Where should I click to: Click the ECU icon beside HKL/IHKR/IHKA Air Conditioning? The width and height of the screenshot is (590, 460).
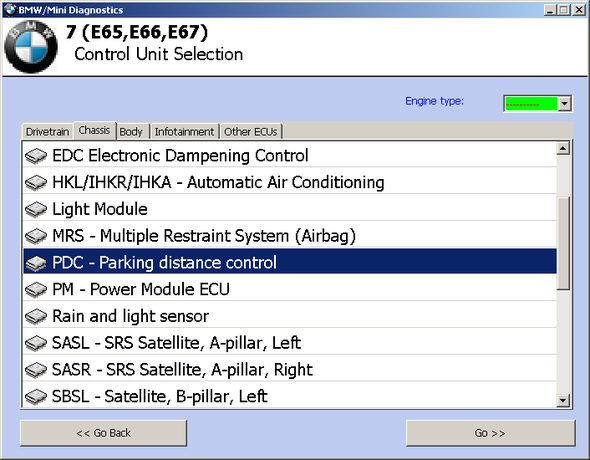click(36, 182)
